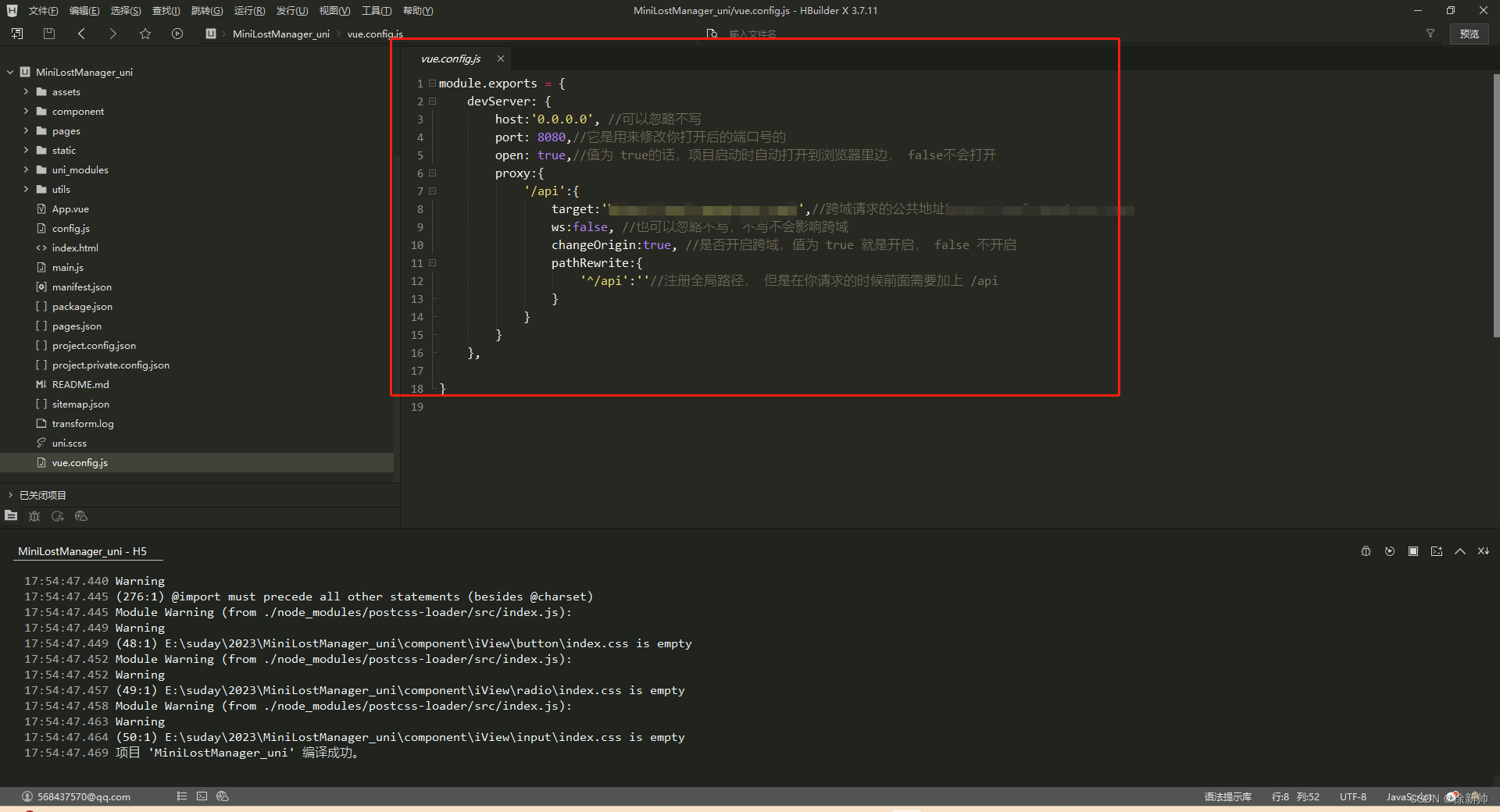Image resolution: width=1500 pixels, height=812 pixels.
Task: Click the terminal icon in status bar
Action: [202, 796]
